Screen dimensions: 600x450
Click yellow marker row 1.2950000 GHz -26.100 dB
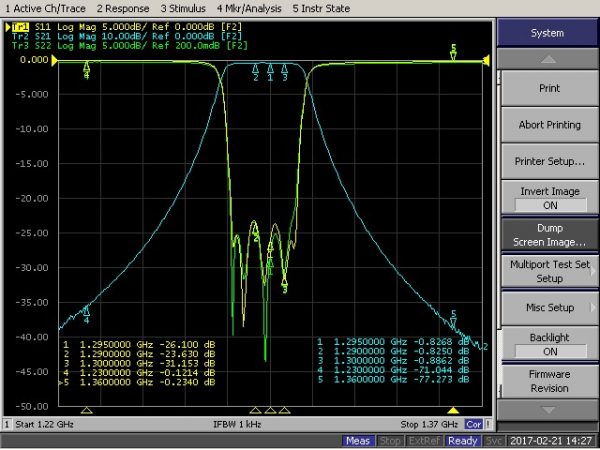[x=139, y=344]
